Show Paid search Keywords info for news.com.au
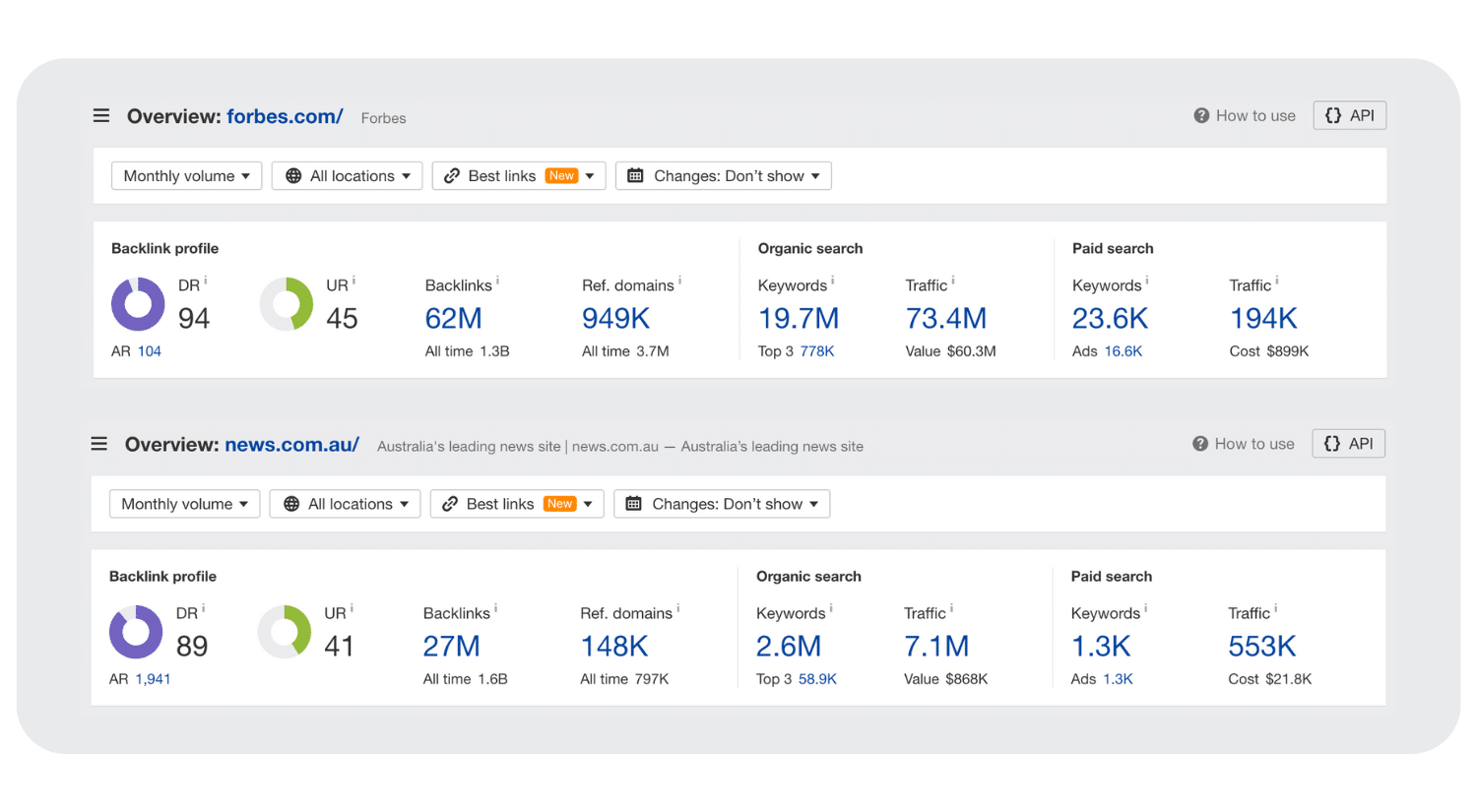 pyautogui.click(x=1145, y=609)
